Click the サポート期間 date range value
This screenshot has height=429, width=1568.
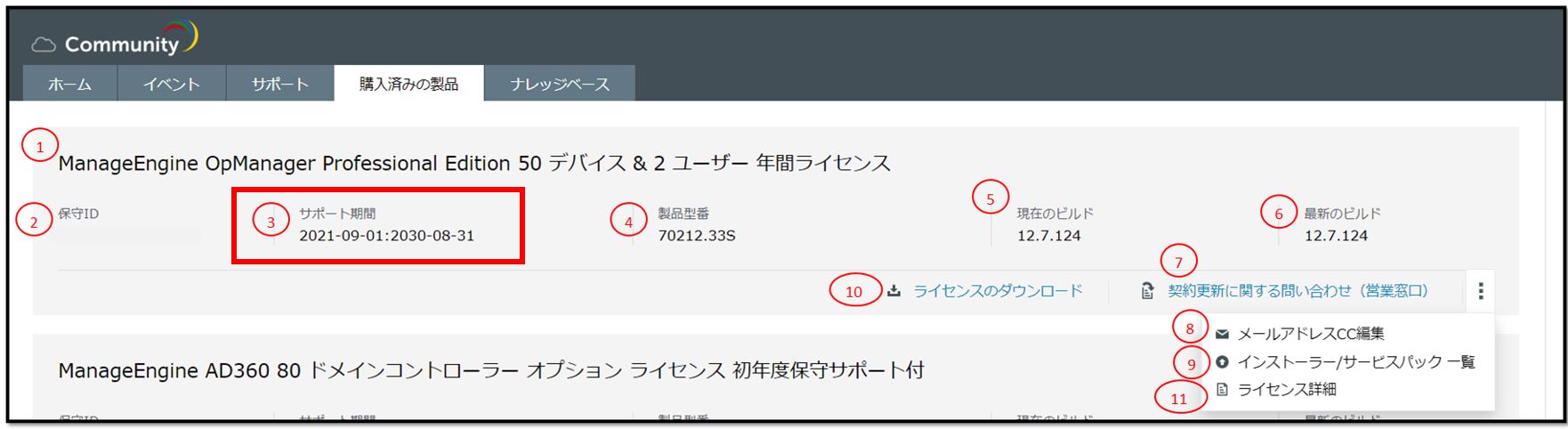pos(386,236)
